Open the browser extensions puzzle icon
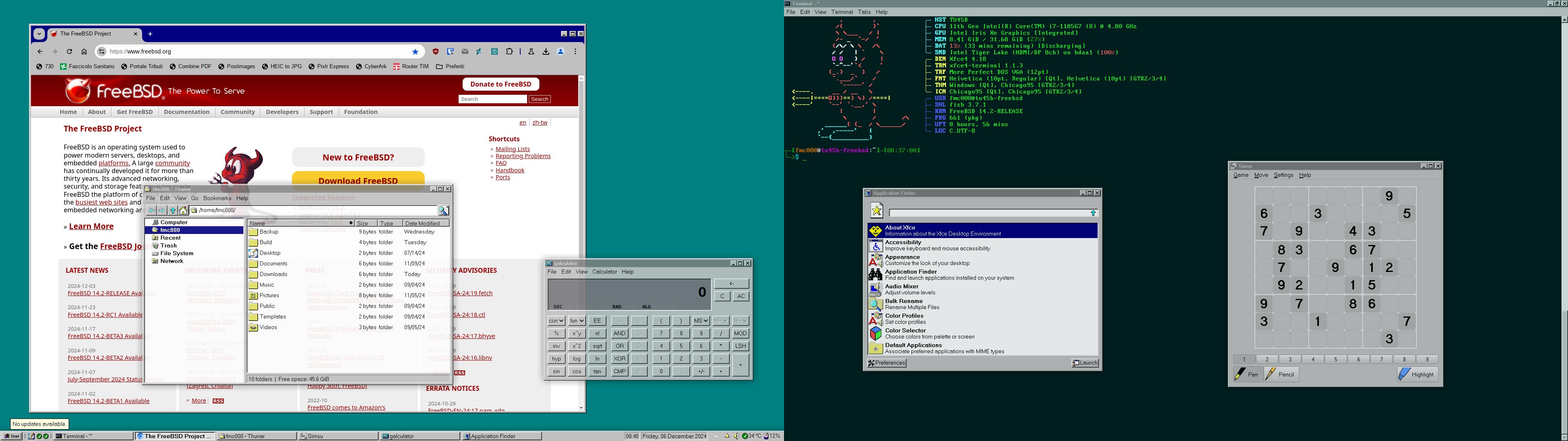Screen dimensions: 1568x441 (510, 52)
